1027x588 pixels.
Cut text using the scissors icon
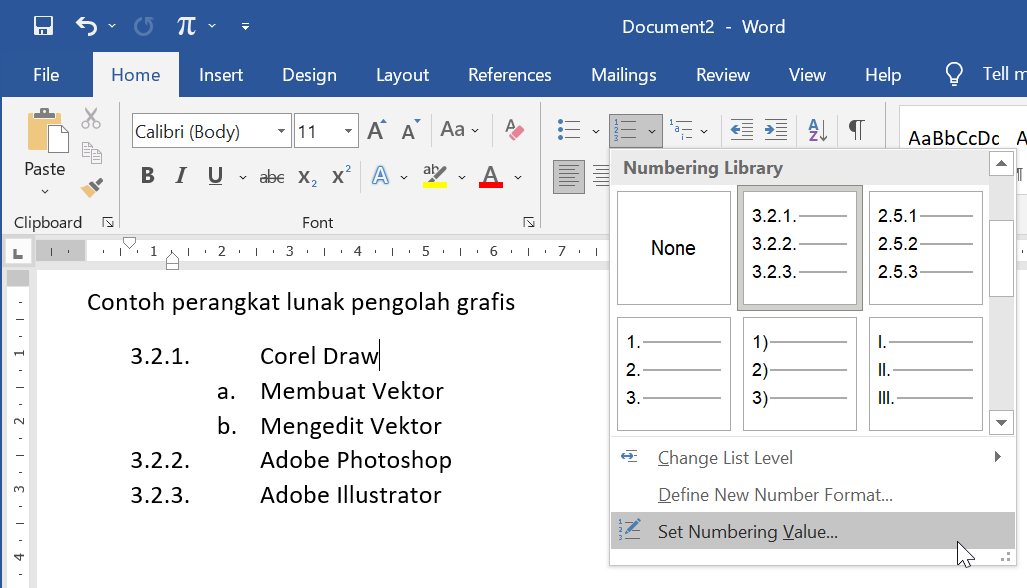(x=90, y=118)
